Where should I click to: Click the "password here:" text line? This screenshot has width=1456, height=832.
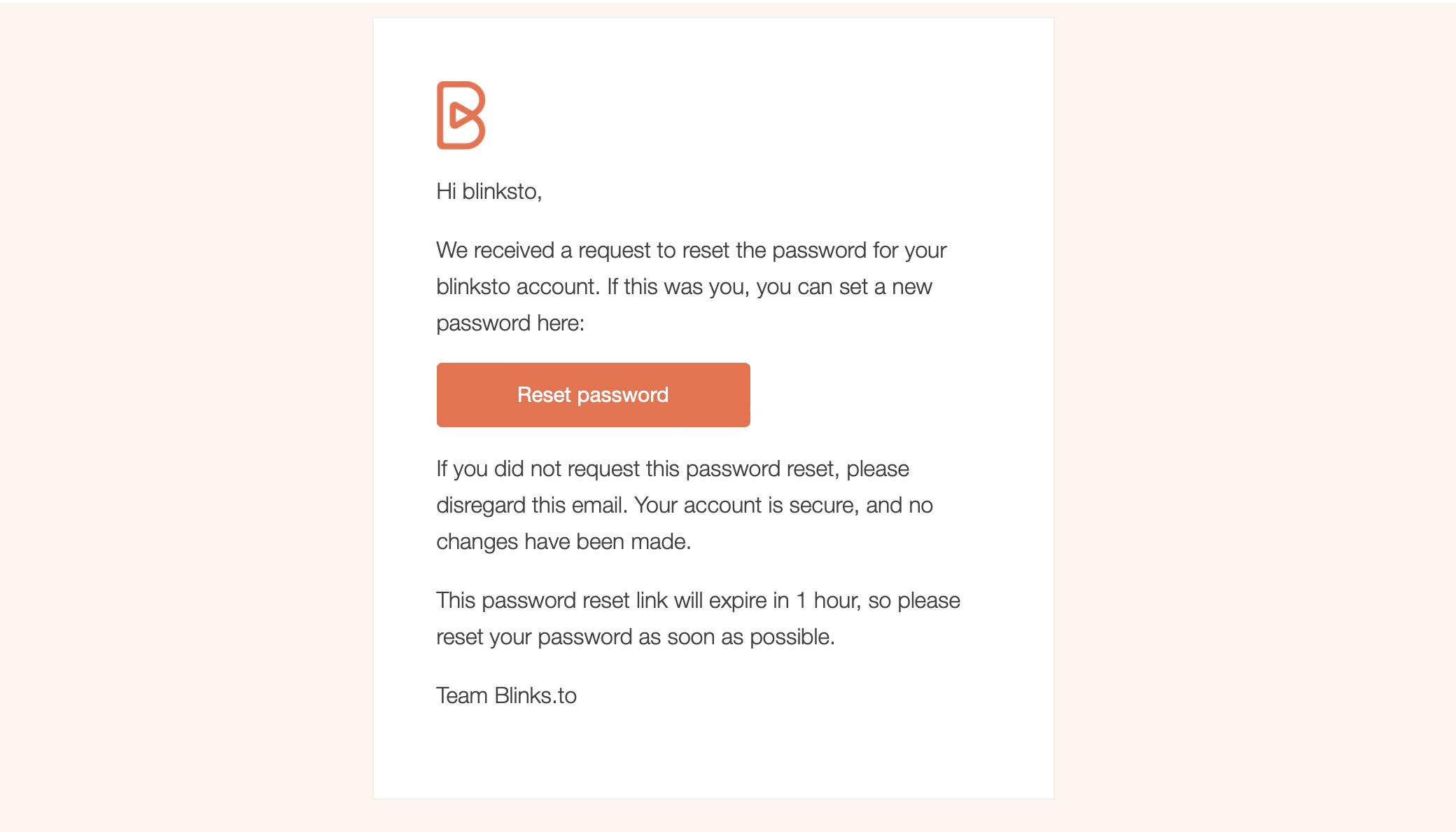[x=510, y=323]
